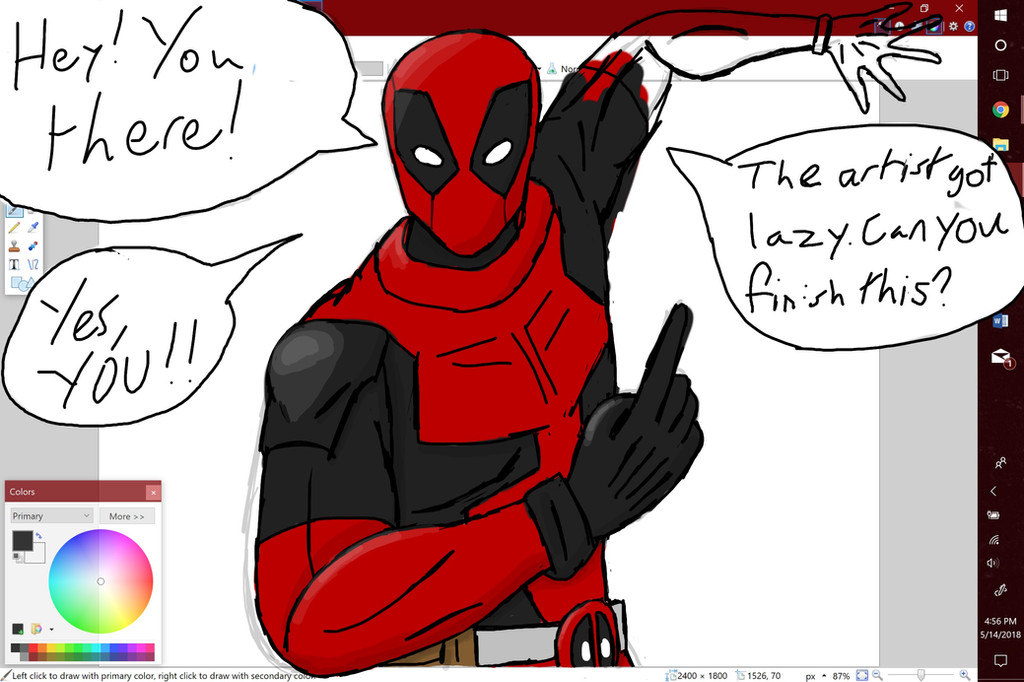This screenshot has height=682, width=1024.
Task: Open Cortana search circle
Action: point(1000,45)
